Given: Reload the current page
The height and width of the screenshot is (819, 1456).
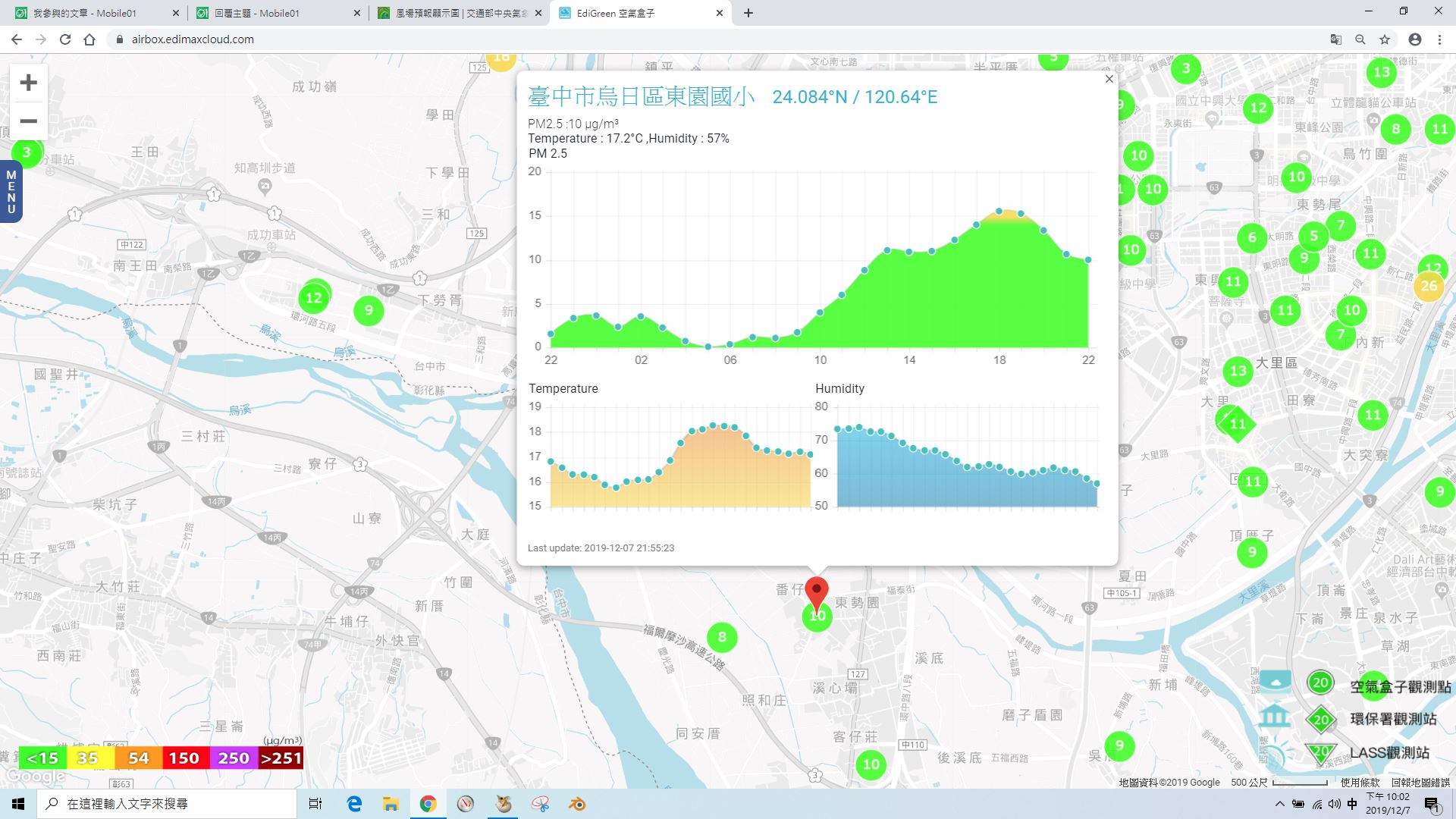Looking at the screenshot, I should click(x=65, y=39).
